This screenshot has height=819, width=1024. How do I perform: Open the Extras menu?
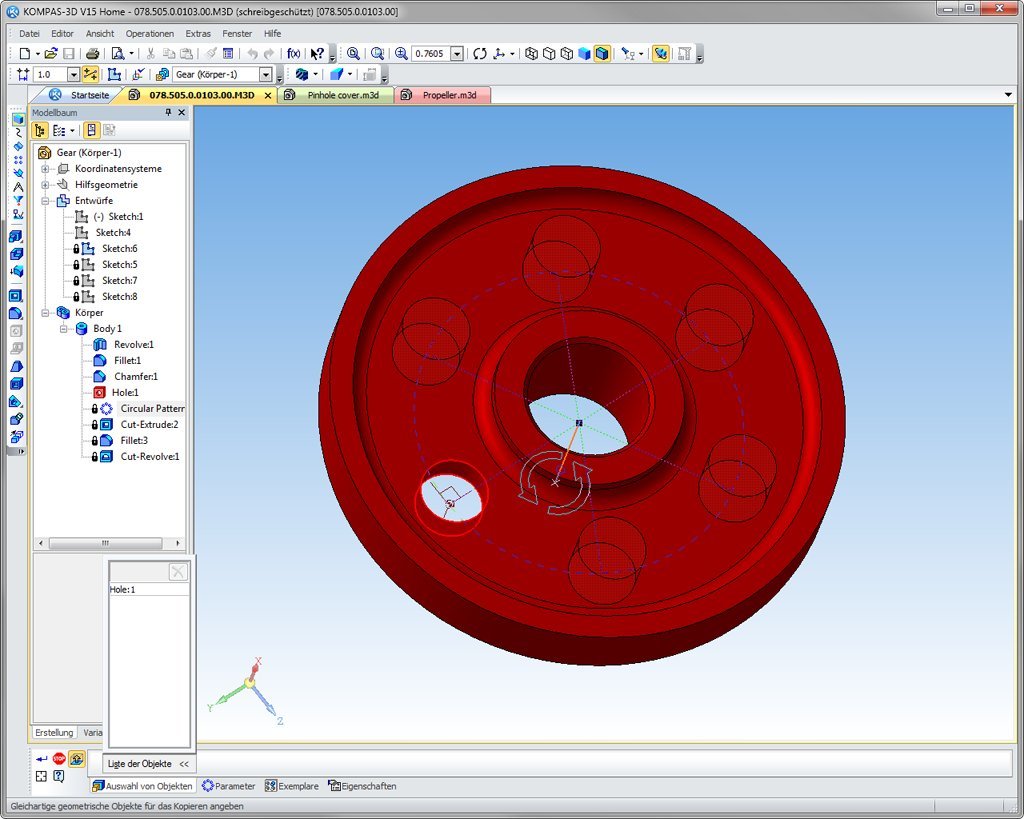(198, 33)
